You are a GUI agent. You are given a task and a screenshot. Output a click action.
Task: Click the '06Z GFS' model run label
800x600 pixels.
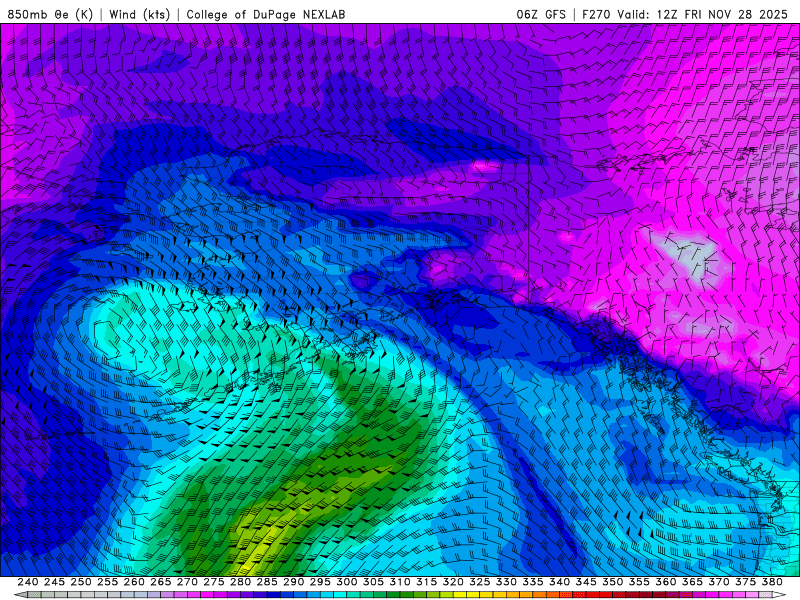(541, 14)
